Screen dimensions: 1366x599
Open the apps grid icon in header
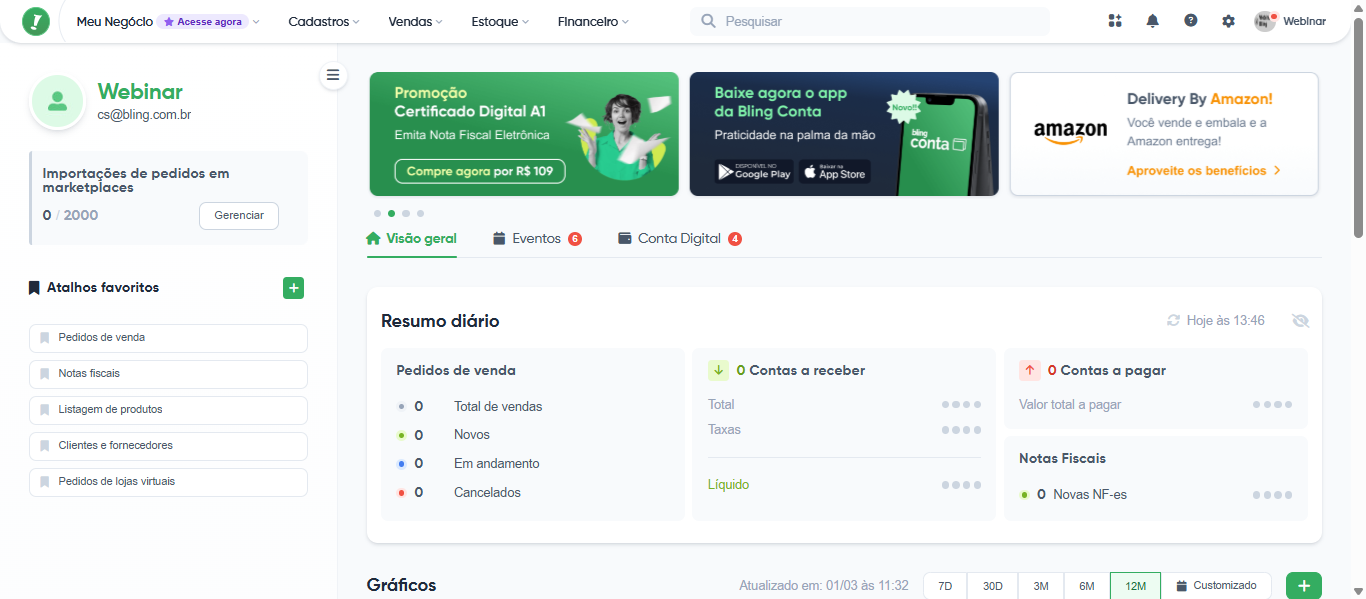click(x=1115, y=21)
